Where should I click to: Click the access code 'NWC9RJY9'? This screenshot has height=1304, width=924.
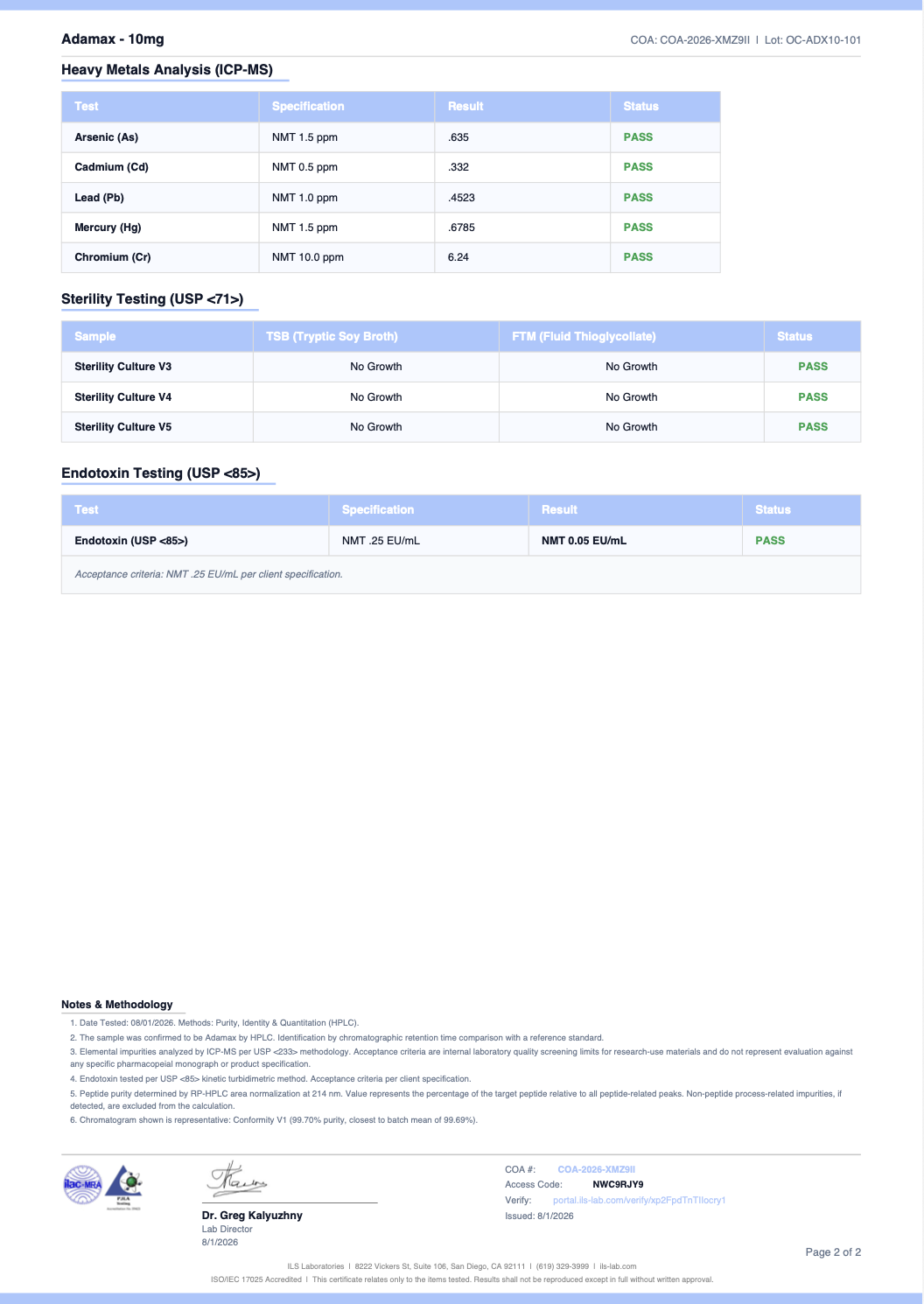point(618,1184)
